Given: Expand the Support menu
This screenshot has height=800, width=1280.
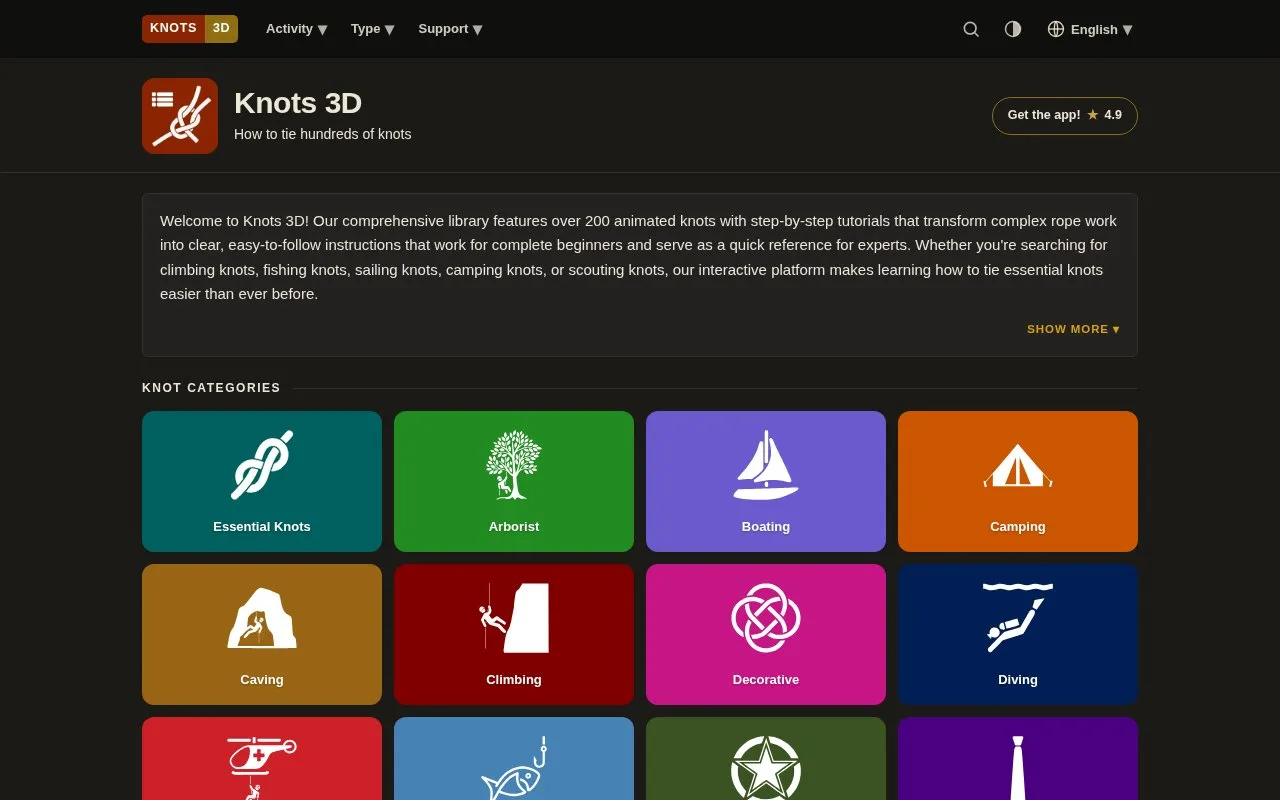Looking at the screenshot, I should [x=451, y=29].
